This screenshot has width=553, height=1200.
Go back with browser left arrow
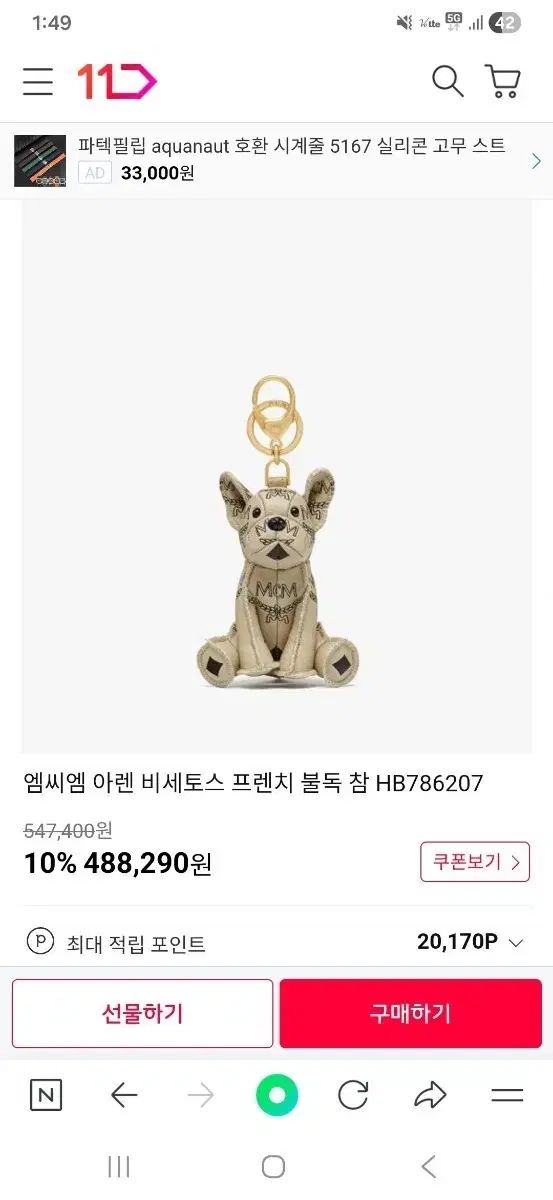point(124,1096)
